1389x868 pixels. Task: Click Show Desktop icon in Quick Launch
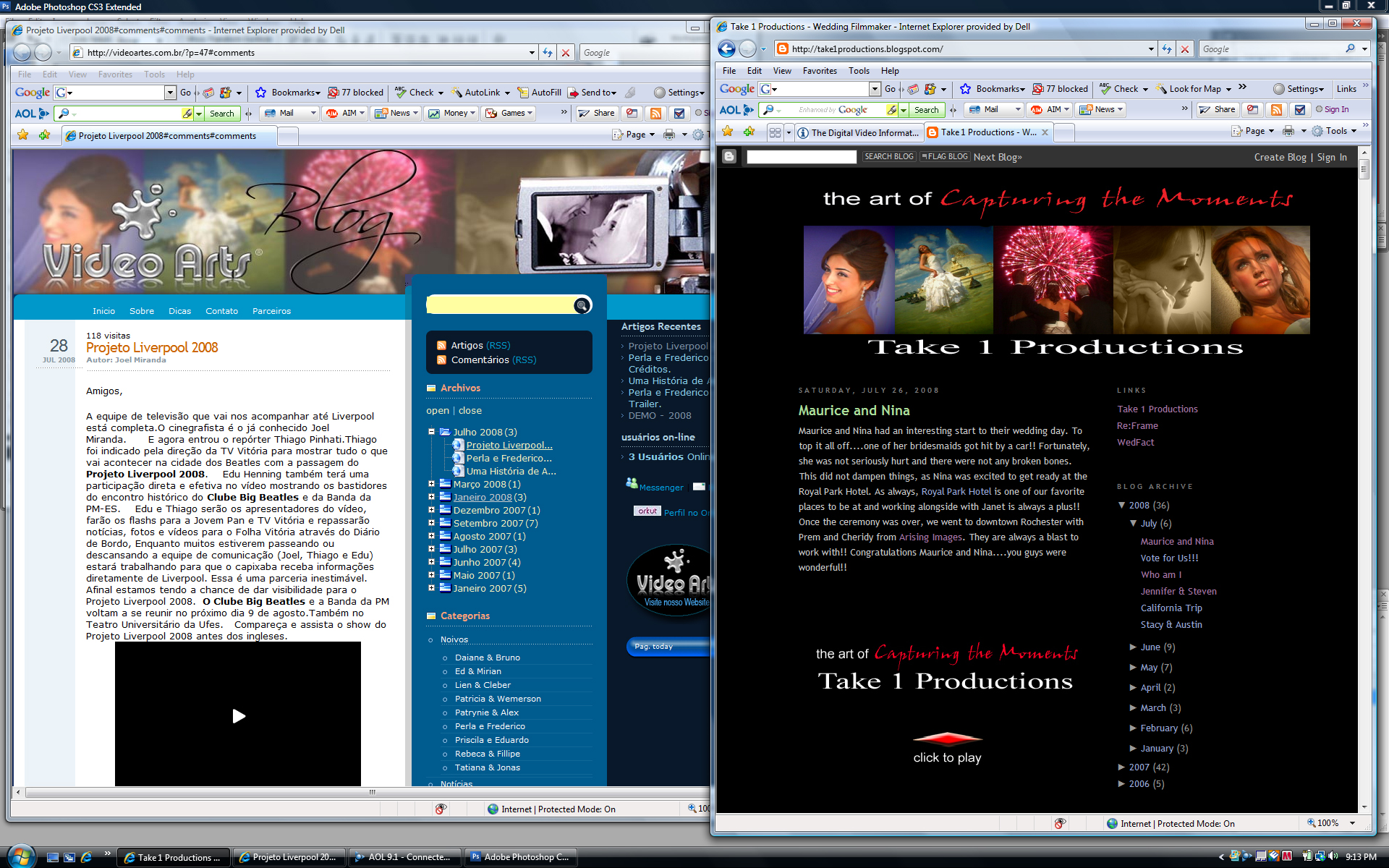53,857
